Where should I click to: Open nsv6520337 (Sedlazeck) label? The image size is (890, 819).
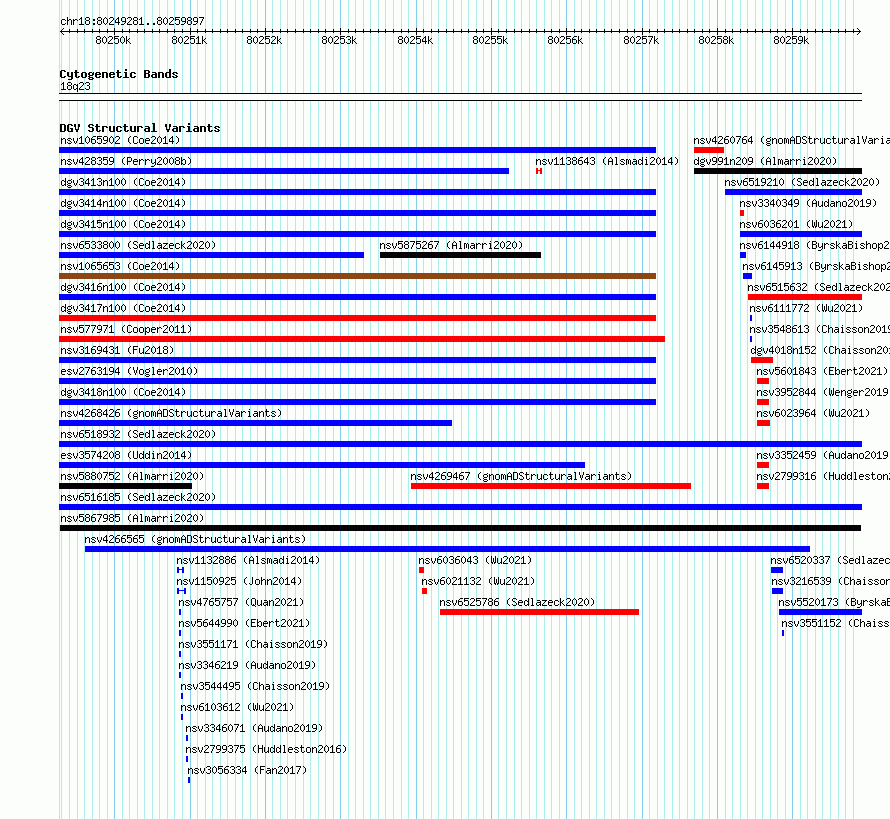[x=830, y=560]
